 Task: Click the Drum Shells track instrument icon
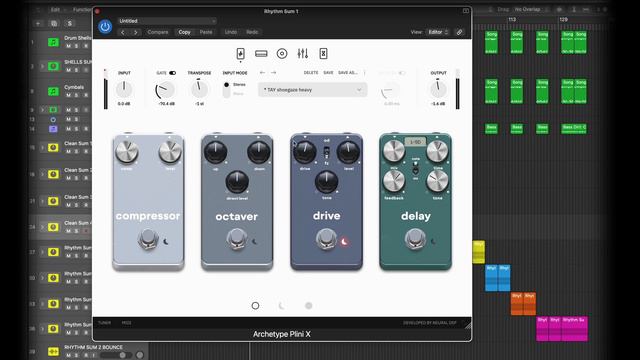tap(53, 42)
